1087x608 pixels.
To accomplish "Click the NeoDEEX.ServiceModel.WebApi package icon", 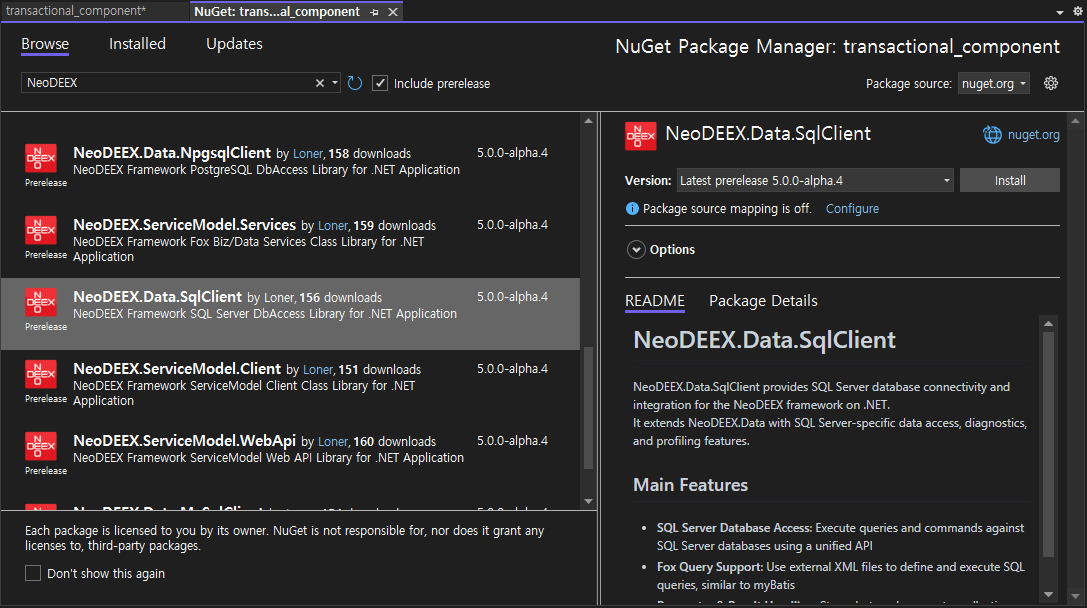I will 40,447.
